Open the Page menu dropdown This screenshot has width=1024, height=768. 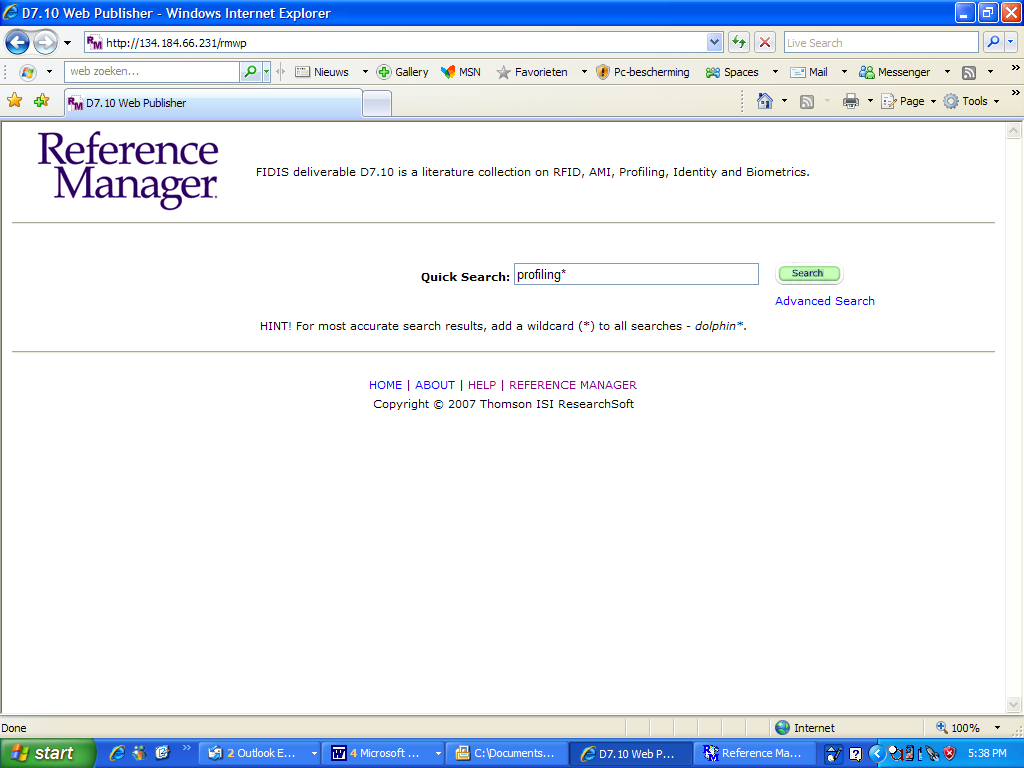(x=909, y=101)
